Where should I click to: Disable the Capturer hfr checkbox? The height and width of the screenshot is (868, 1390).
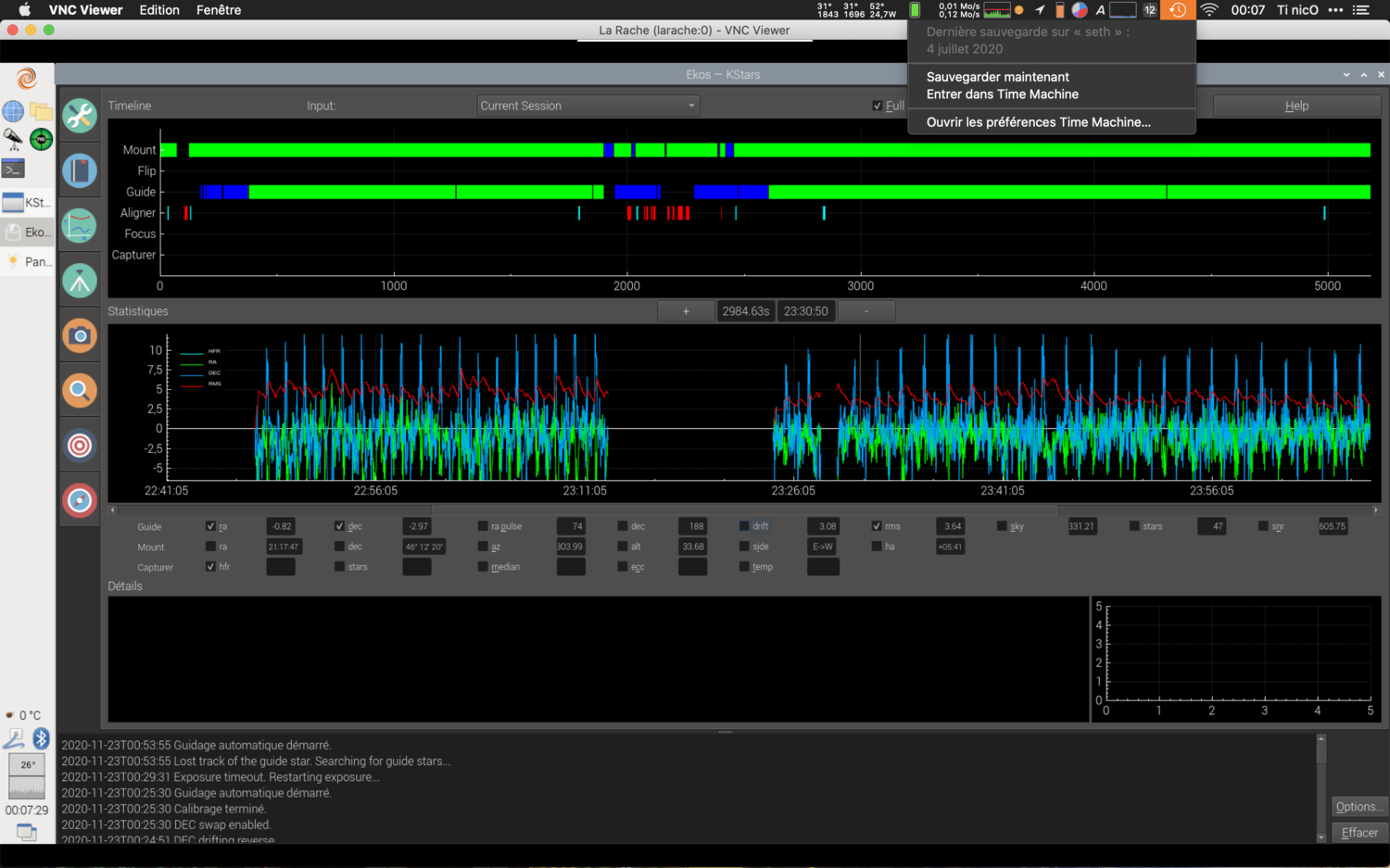210,567
